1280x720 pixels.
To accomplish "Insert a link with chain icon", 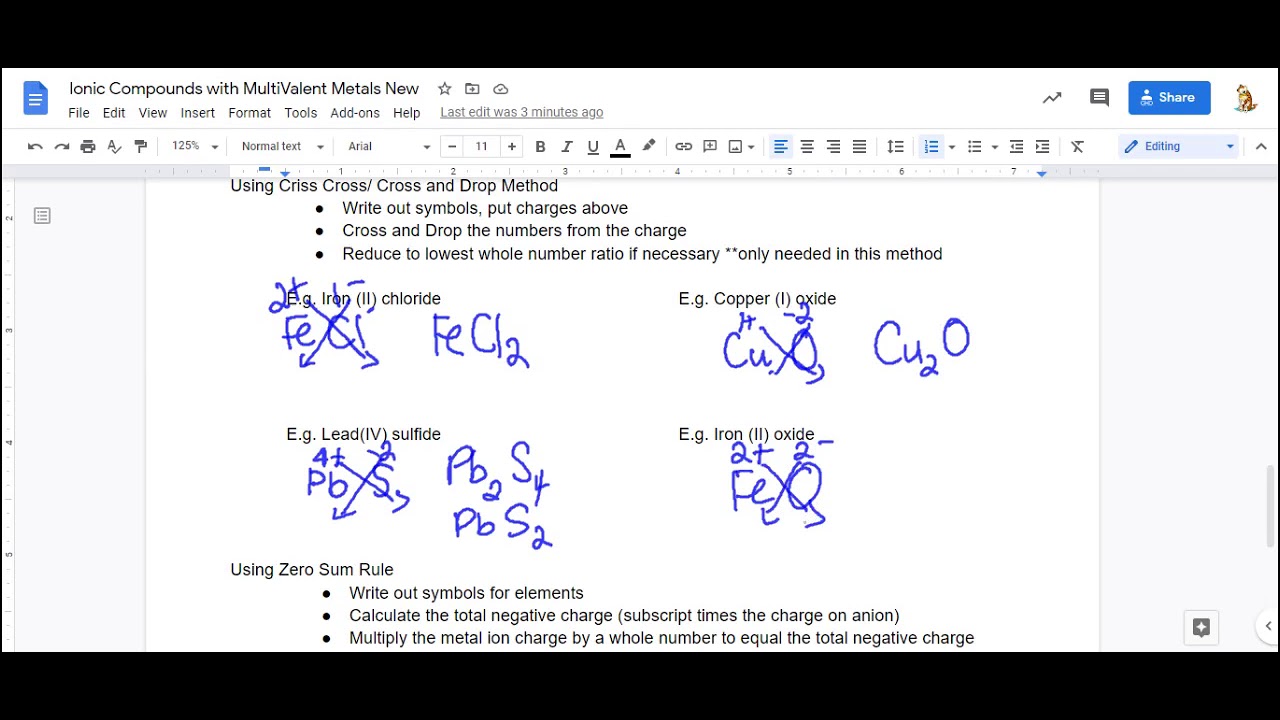I will point(684,147).
